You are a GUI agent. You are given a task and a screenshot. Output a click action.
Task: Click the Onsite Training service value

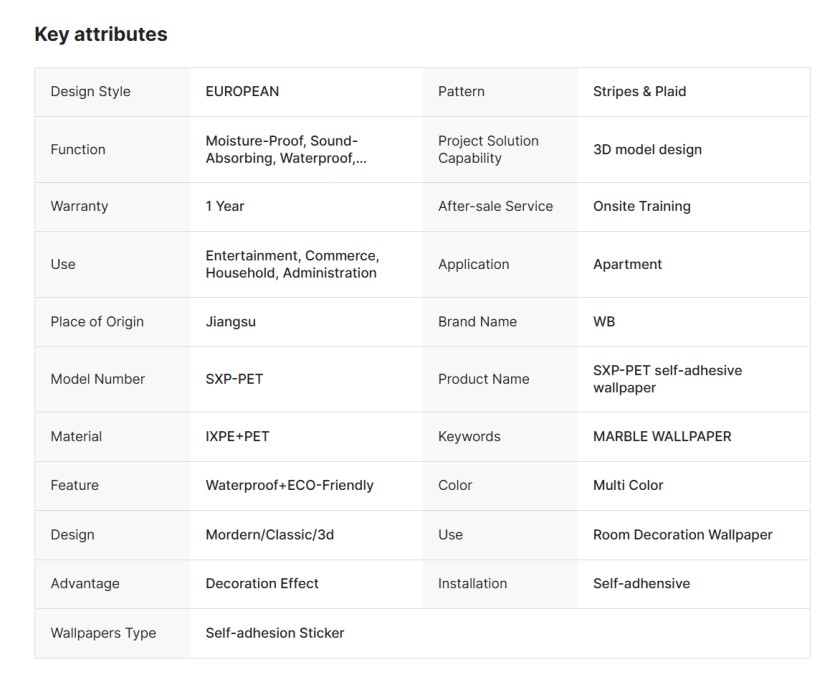641,206
